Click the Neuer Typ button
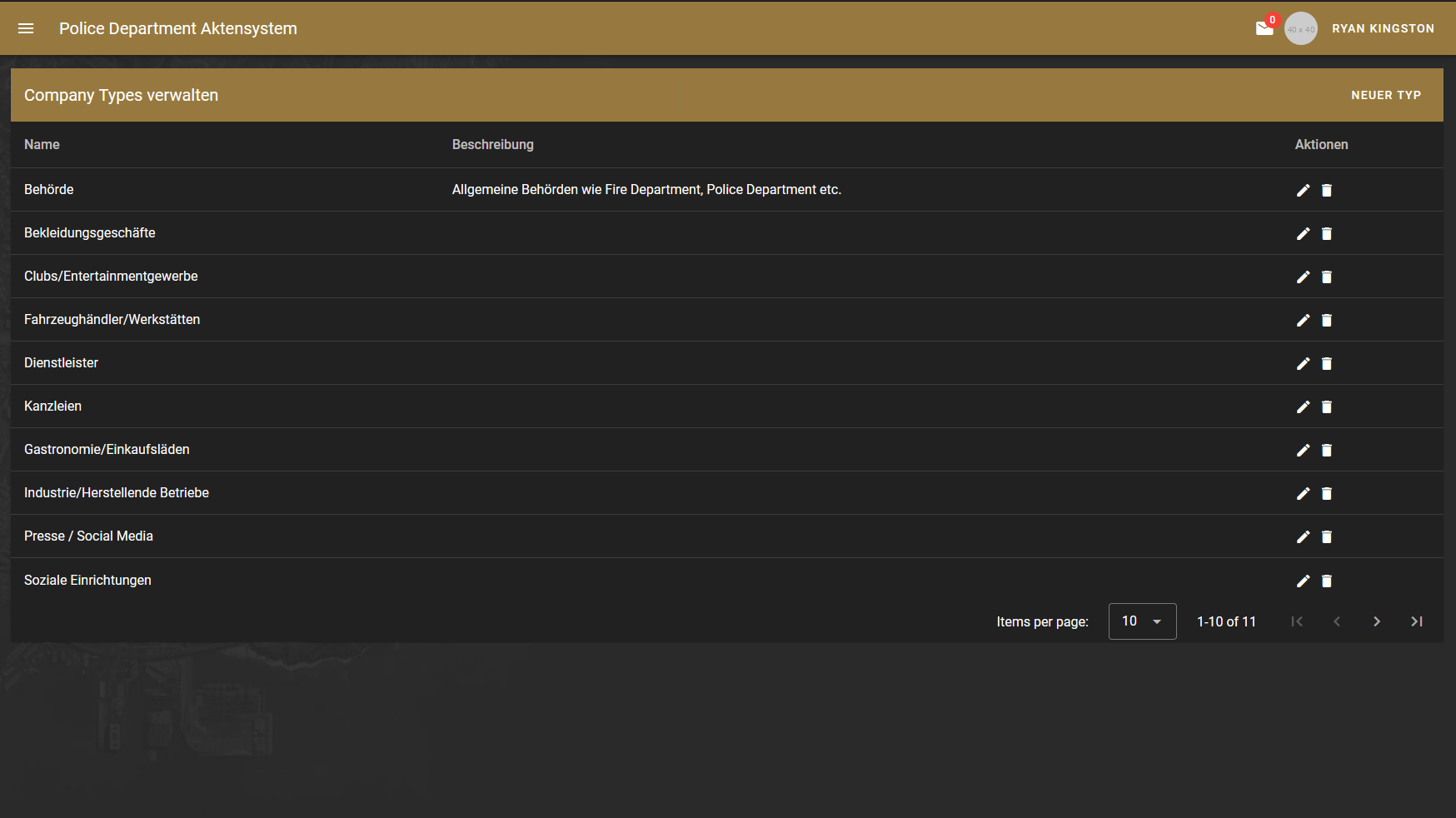This screenshot has width=1456, height=818. tap(1386, 95)
